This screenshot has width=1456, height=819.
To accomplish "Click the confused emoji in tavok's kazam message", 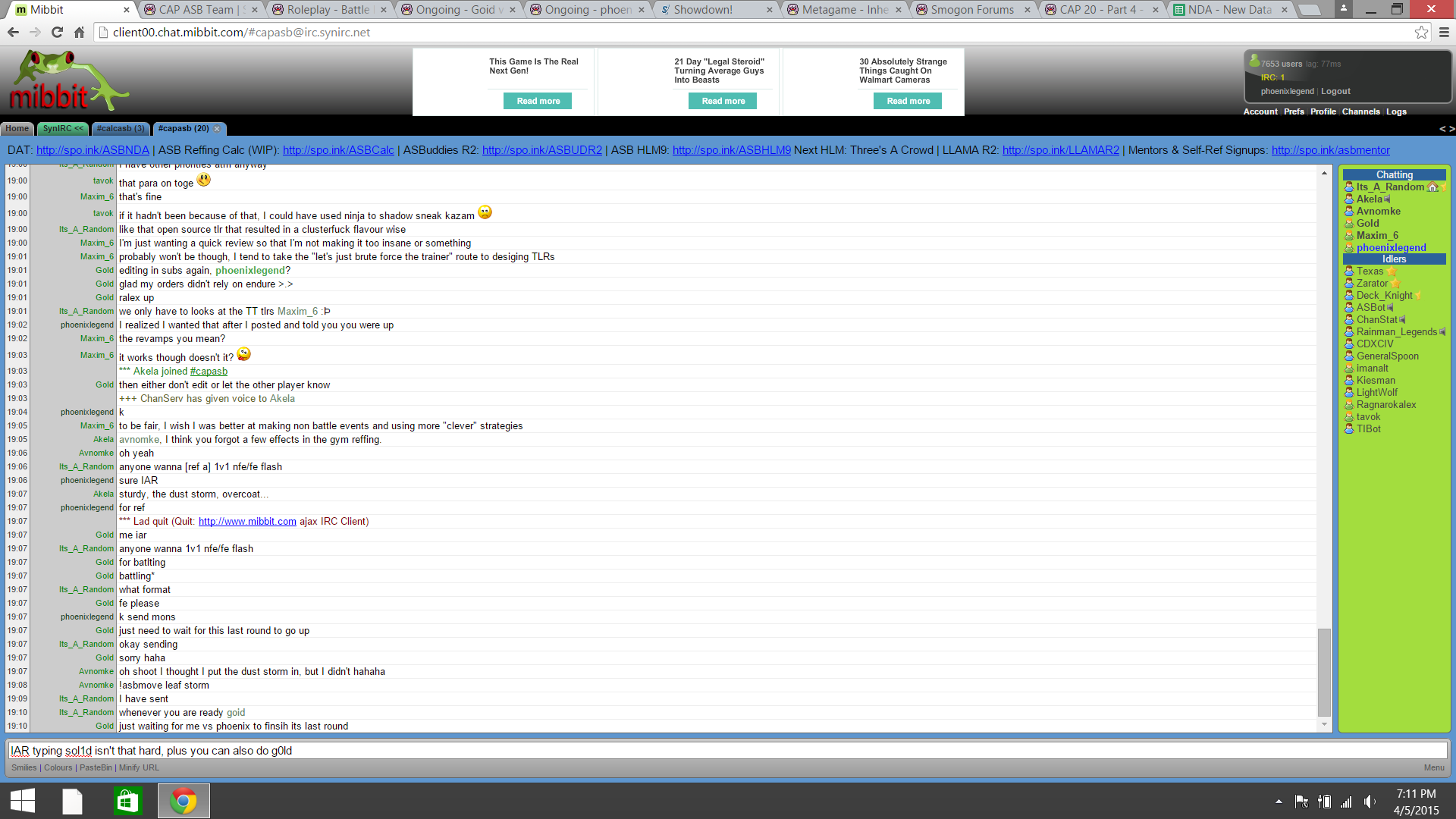I will point(485,212).
